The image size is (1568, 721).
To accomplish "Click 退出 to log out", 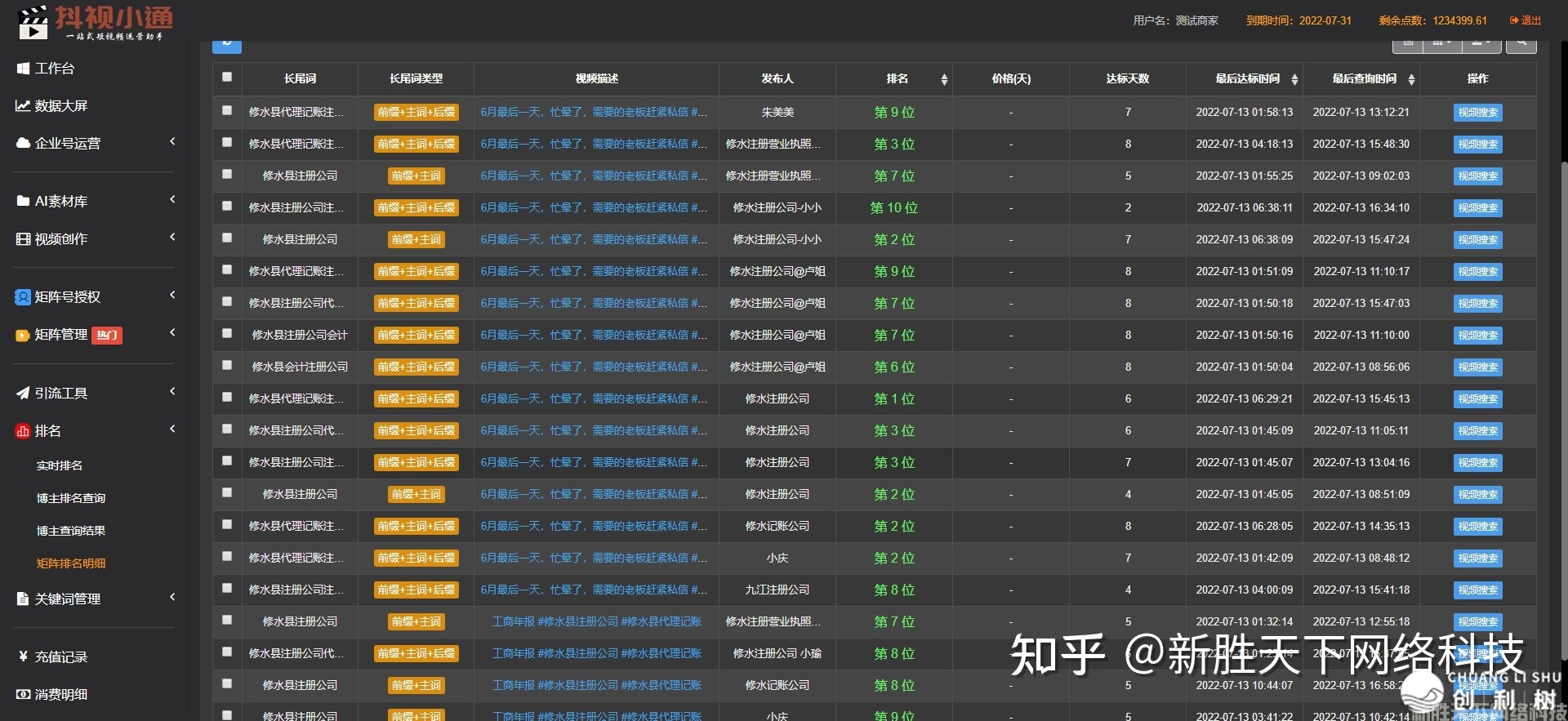I will [1526, 20].
